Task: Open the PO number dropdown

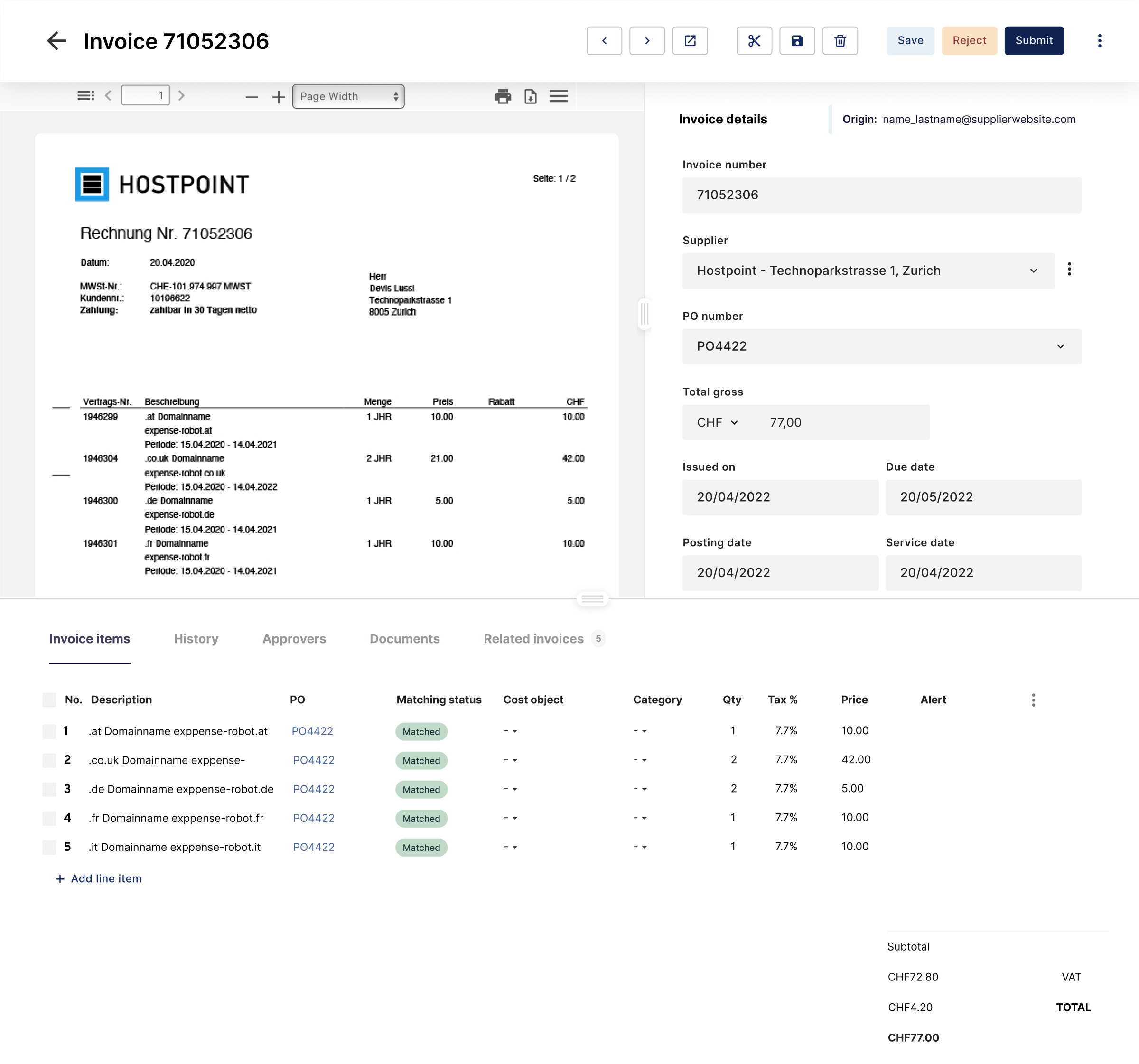Action: pos(1060,346)
